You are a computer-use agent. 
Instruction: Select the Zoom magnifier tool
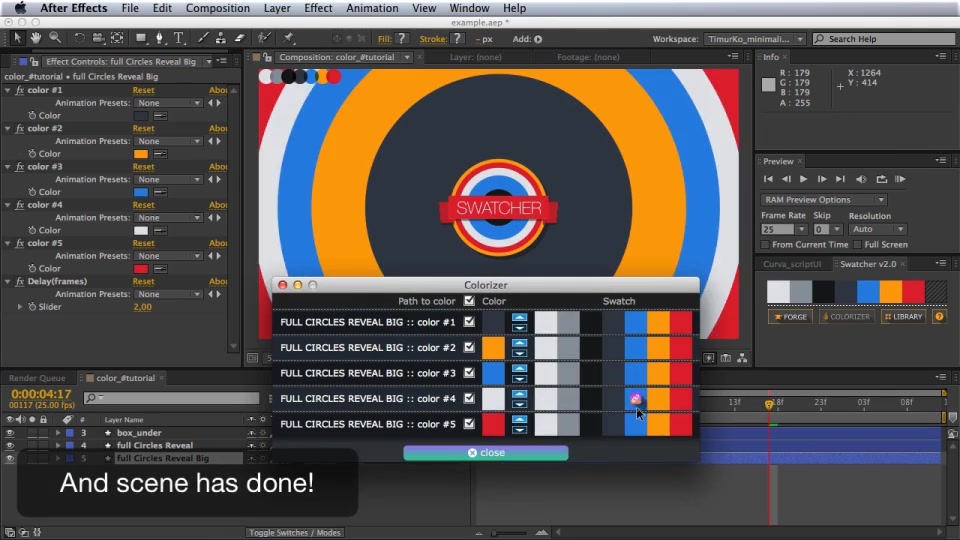click(55, 38)
